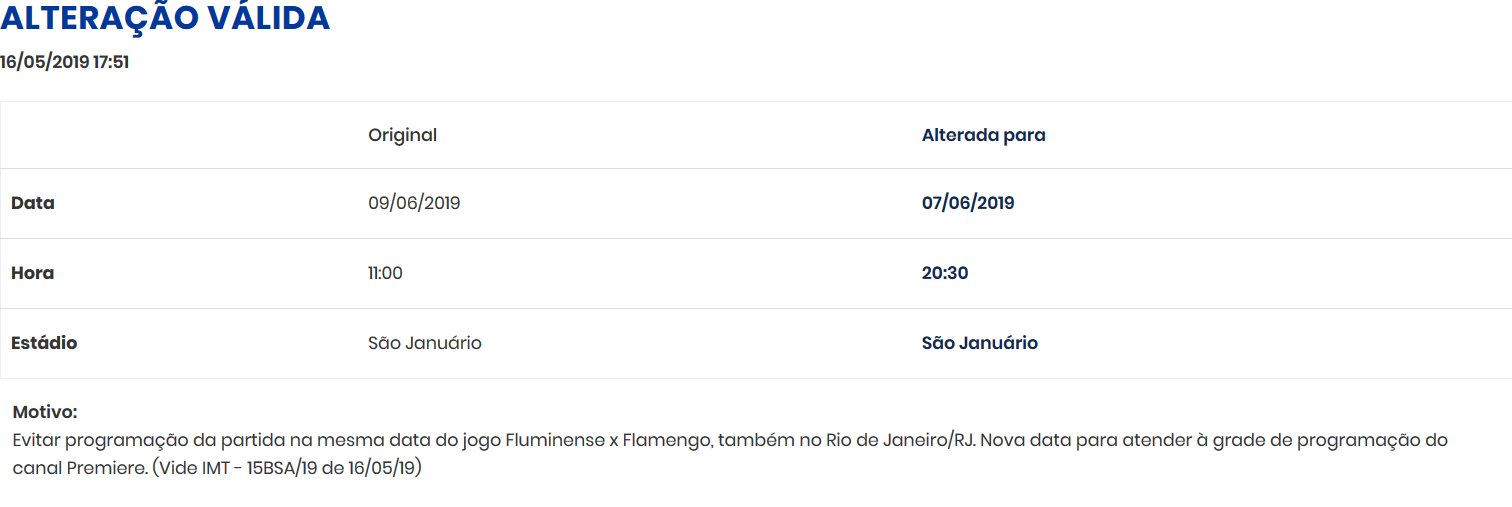Click the original time 11:00
This screenshot has height=507, width=1512.
[x=385, y=273]
